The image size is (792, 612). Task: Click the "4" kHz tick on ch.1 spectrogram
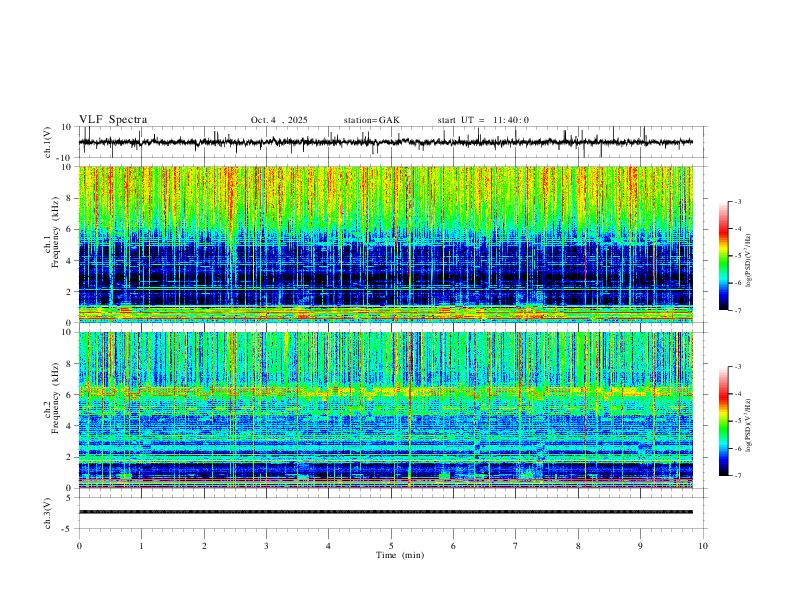tap(70, 261)
